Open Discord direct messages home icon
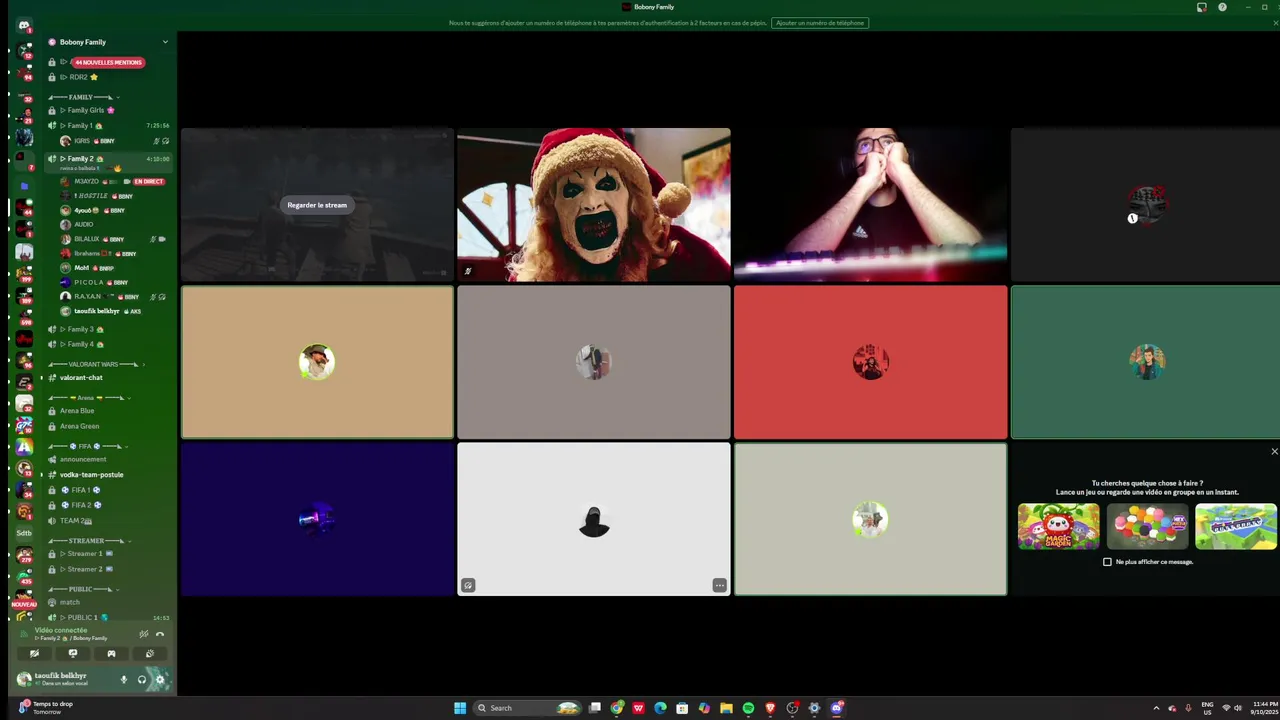Image resolution: width=1280 pixels, height=720 pixels. [x=24, y=26]
